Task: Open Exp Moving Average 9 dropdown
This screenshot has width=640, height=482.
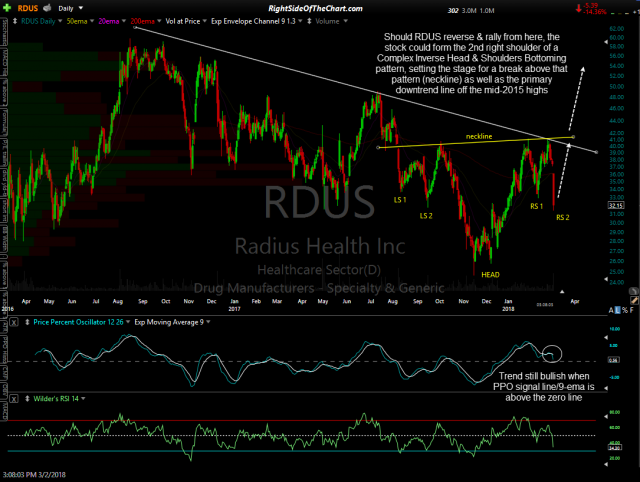Action: click(x=208, y=322)
